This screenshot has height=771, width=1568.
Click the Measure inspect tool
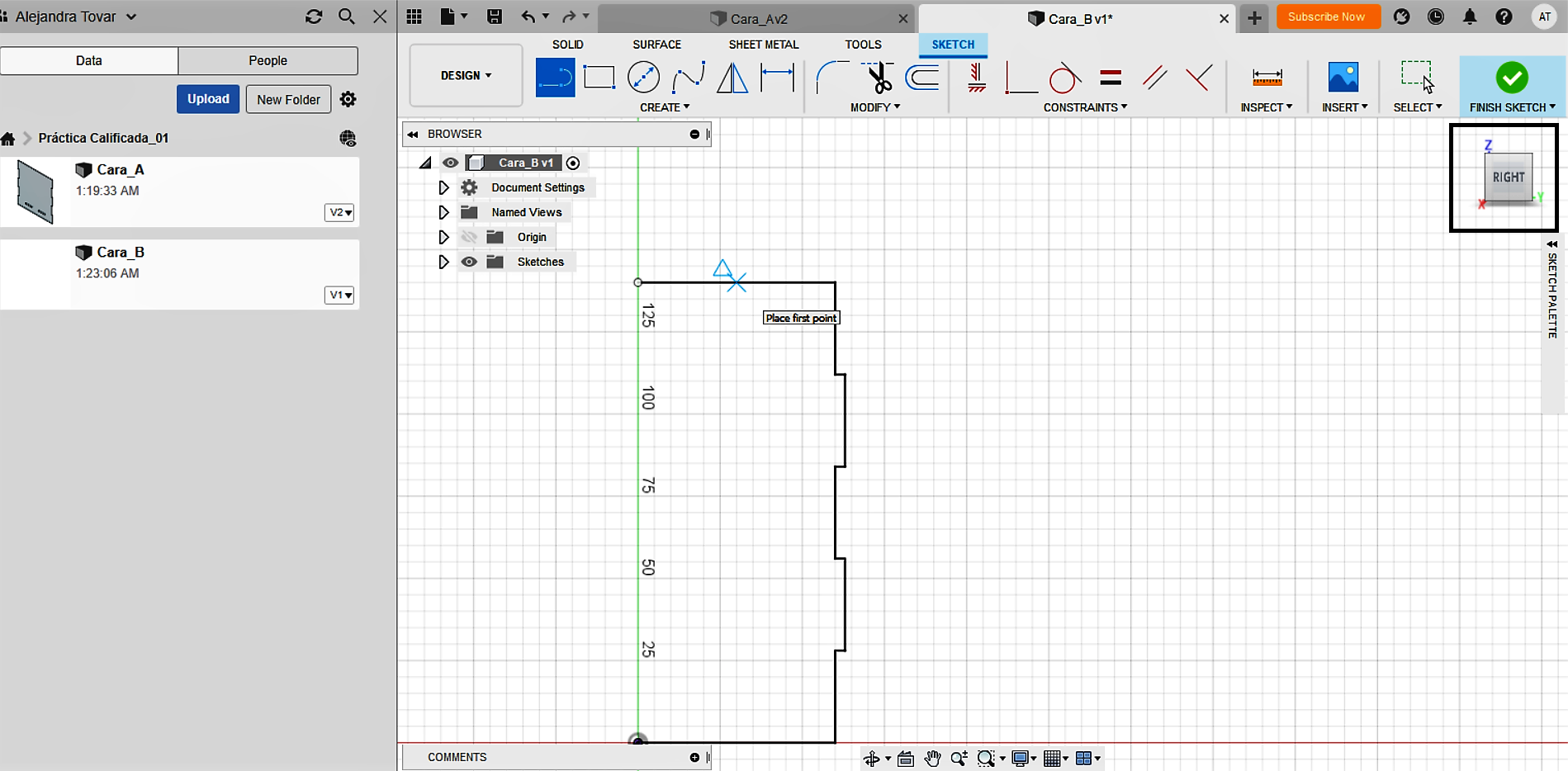(1267, 78)
